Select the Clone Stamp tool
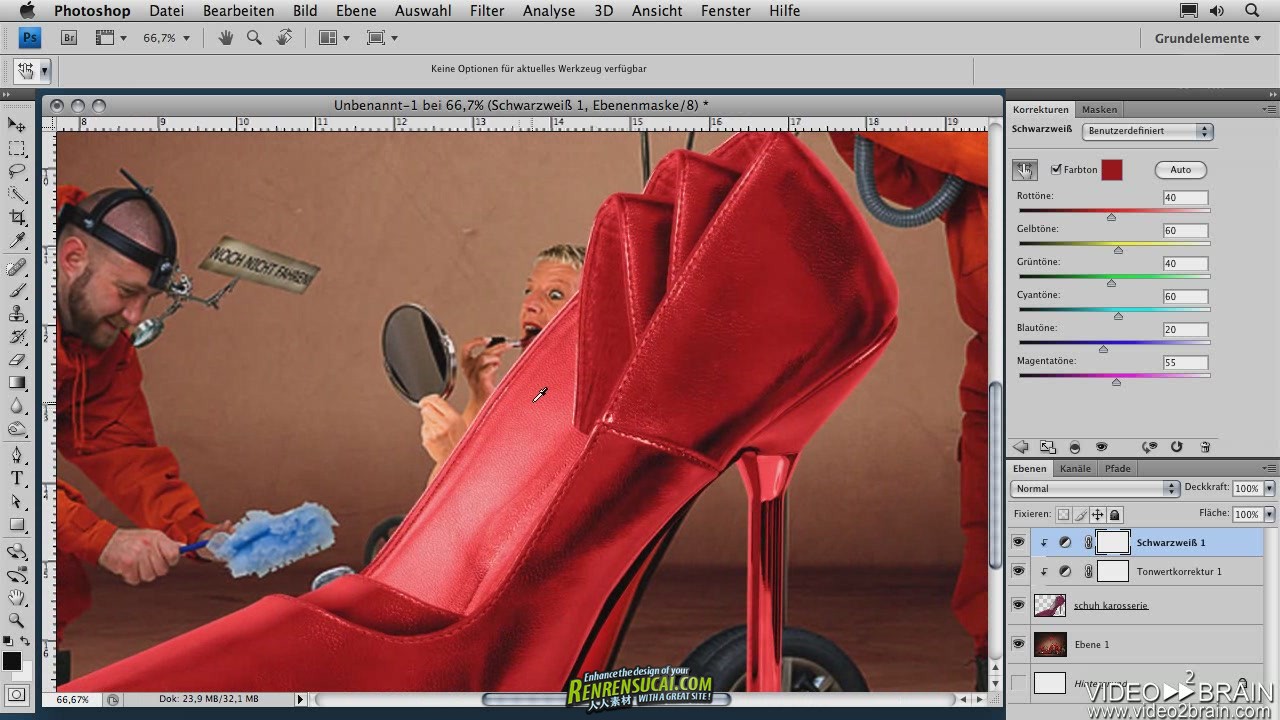 tap(17, 314)
